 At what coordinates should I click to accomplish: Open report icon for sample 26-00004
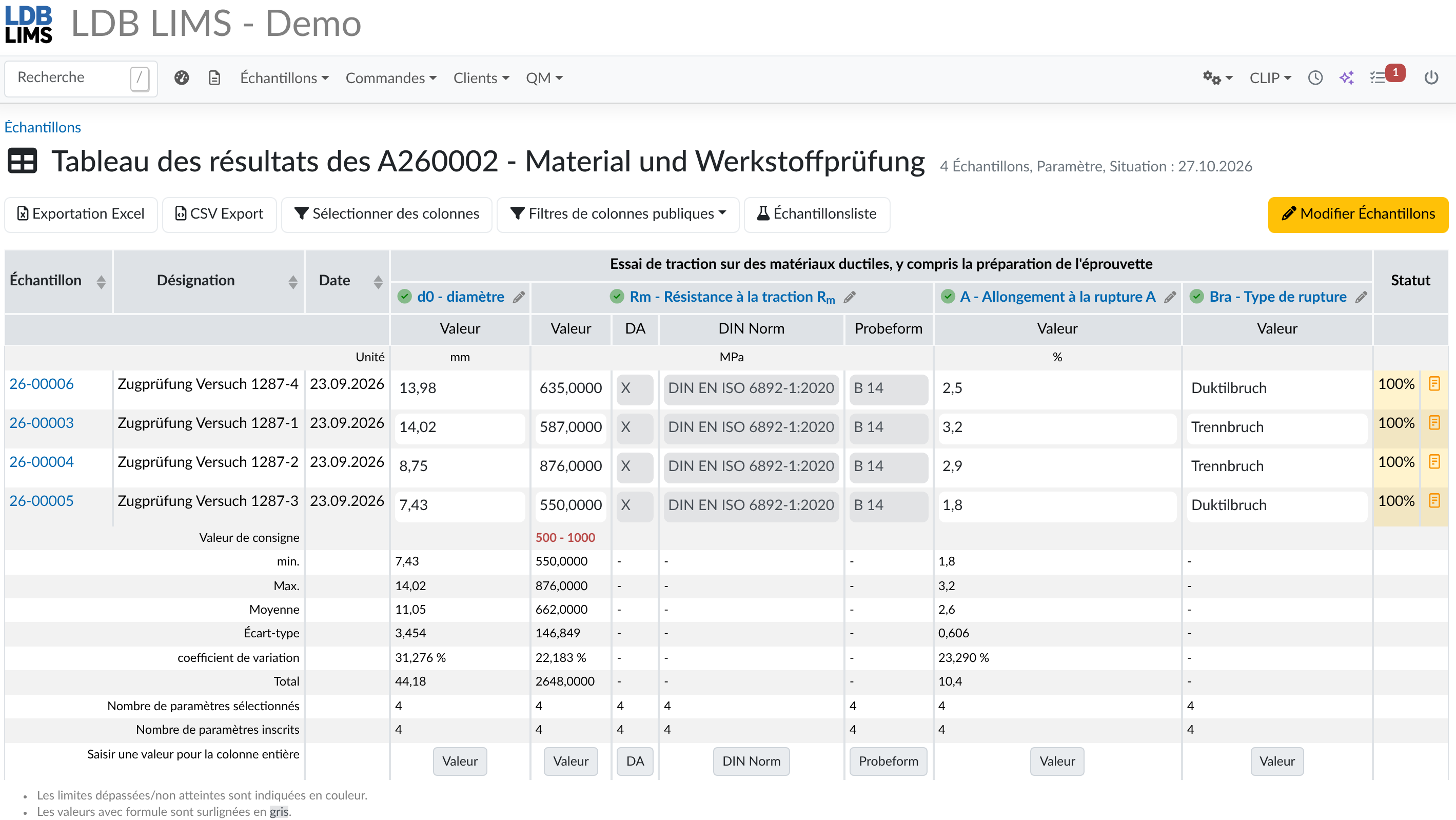coord(1434,461)
